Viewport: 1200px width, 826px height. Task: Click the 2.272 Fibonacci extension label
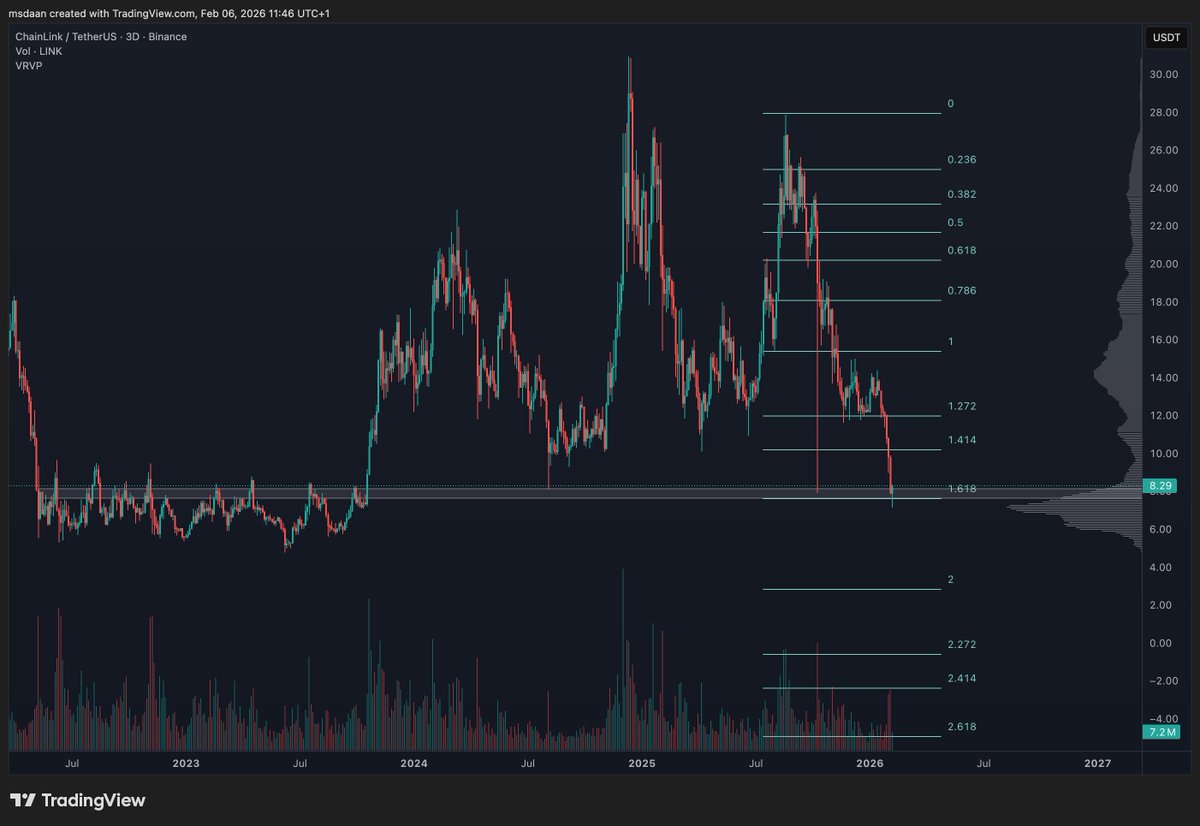click(961, 645)
